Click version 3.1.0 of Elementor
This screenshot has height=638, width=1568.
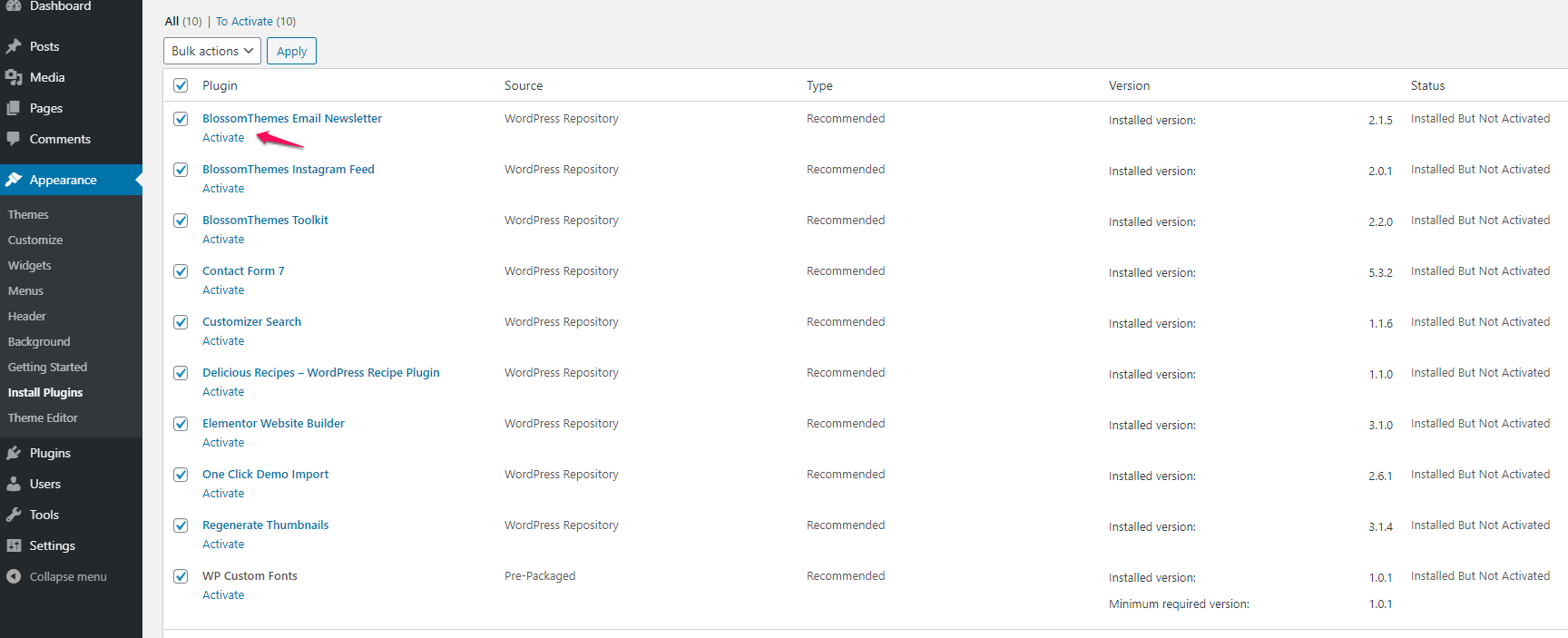pyautogui.click(x=1380, y=426)
